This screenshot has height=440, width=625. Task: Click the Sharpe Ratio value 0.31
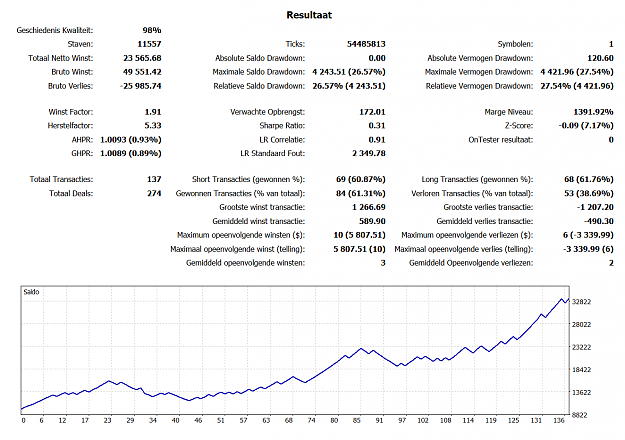point(377,126)
